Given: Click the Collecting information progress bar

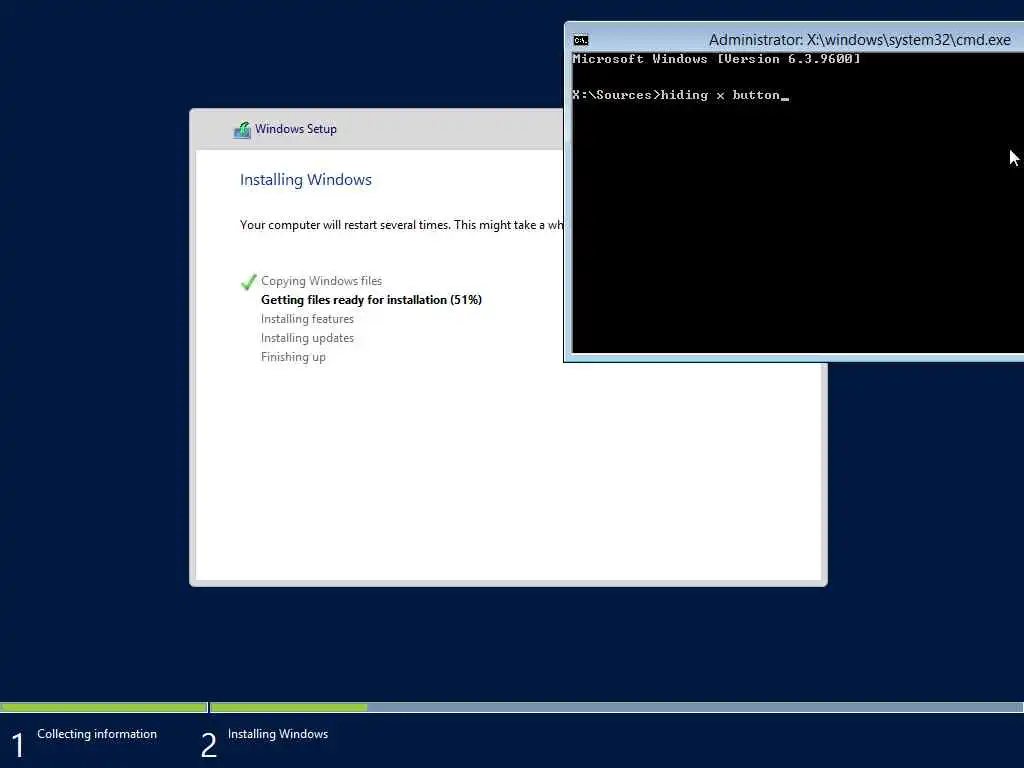Looking at the screenshot, I should 104,707.
